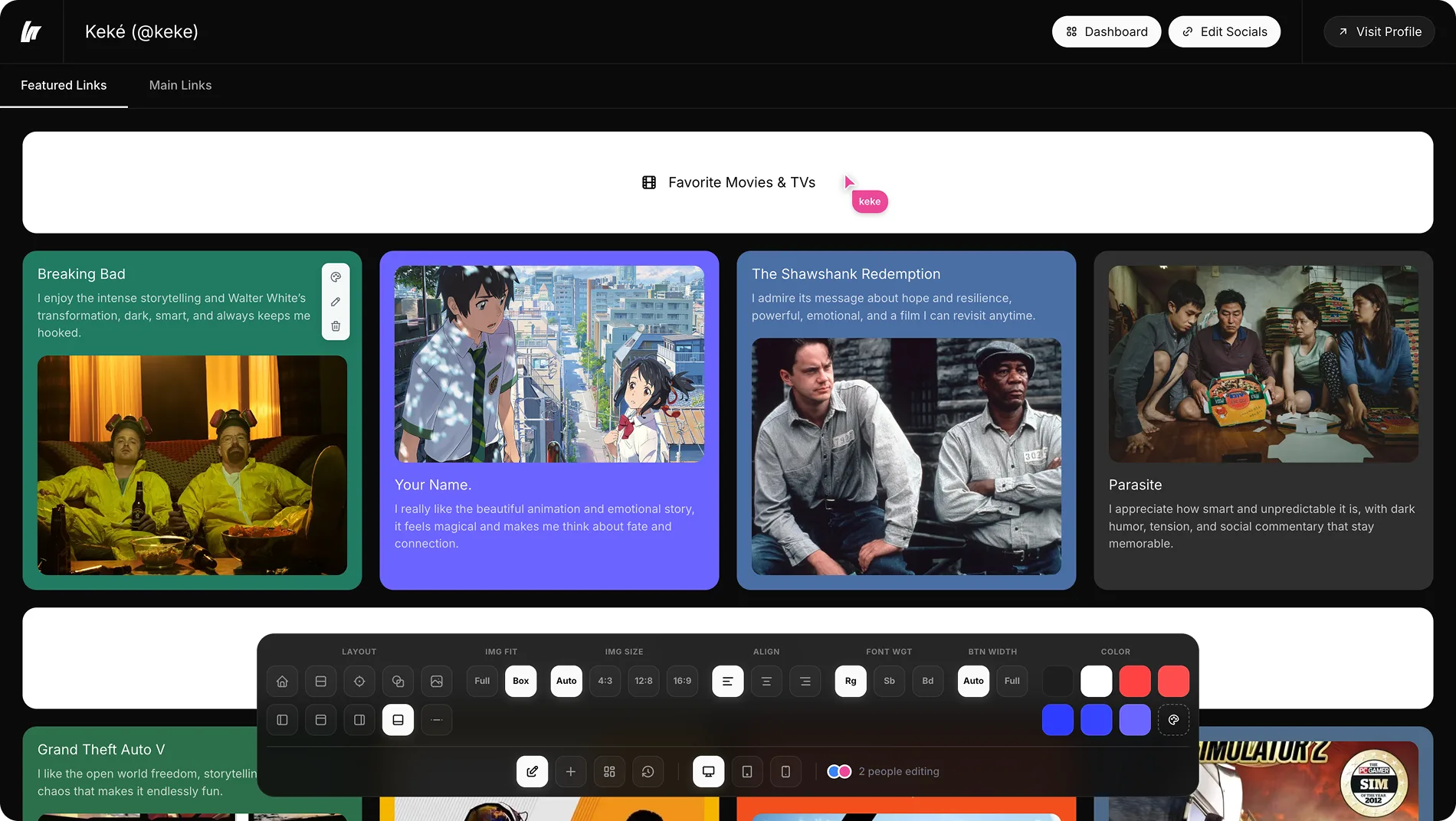
Task: Open the history clock icon
Action: [x=648, y=771]
